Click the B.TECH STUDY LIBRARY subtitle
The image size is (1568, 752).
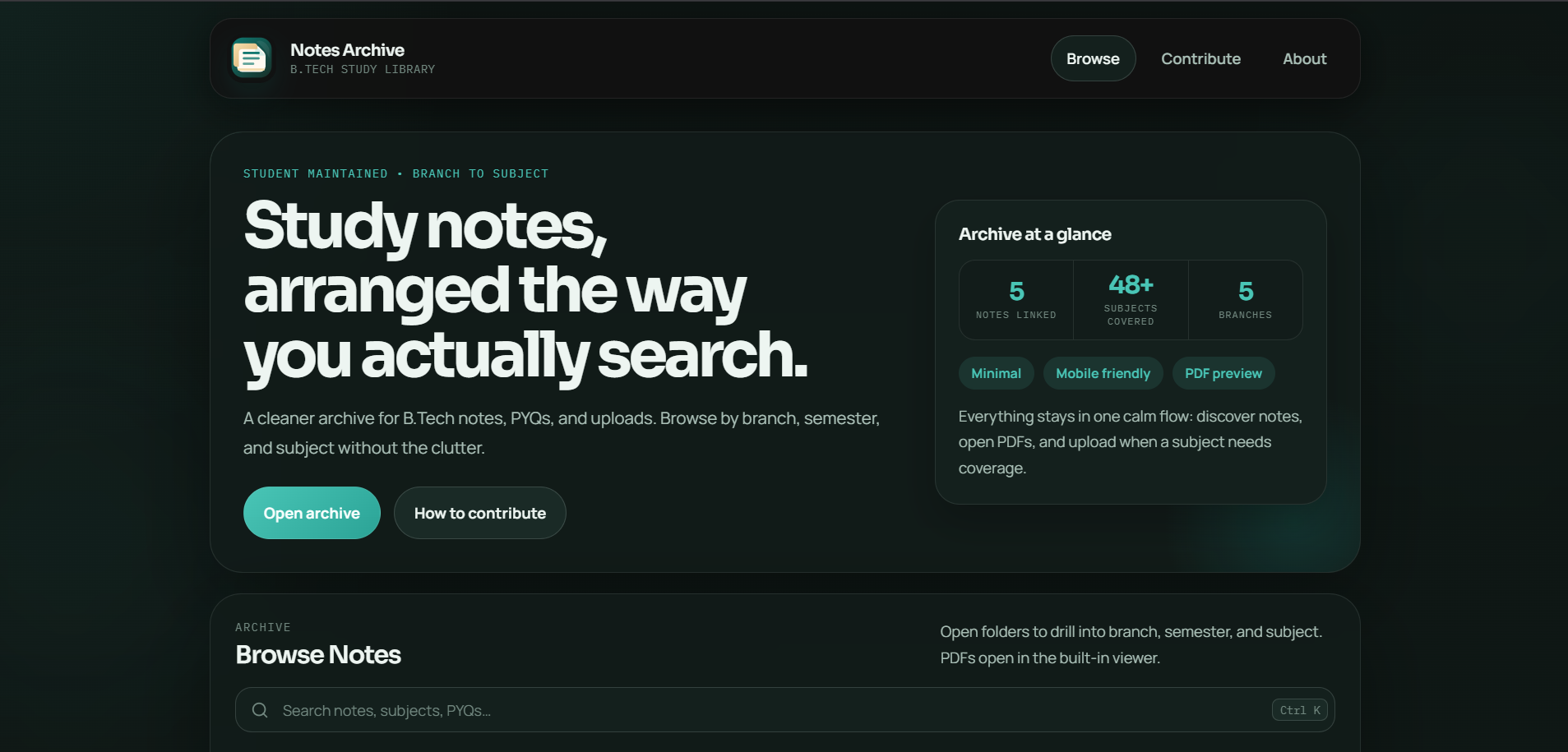point(363,69)
